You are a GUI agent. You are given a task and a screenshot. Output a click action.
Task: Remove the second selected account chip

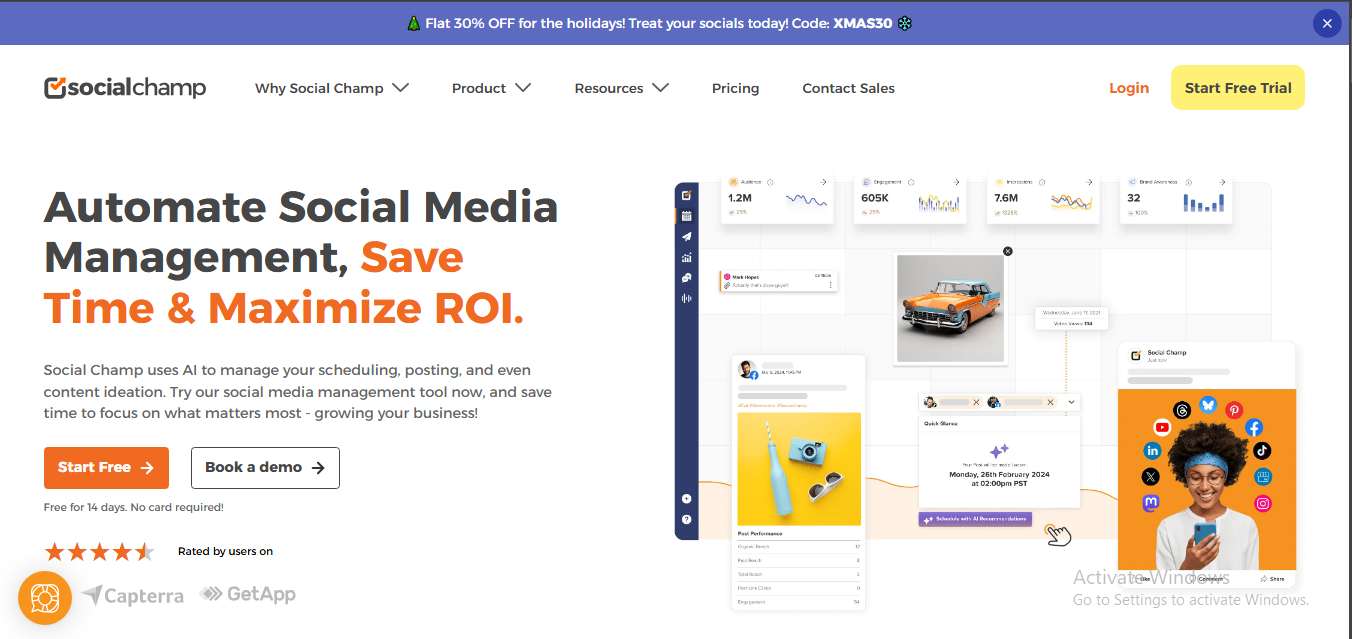(x=1051, y=402)
